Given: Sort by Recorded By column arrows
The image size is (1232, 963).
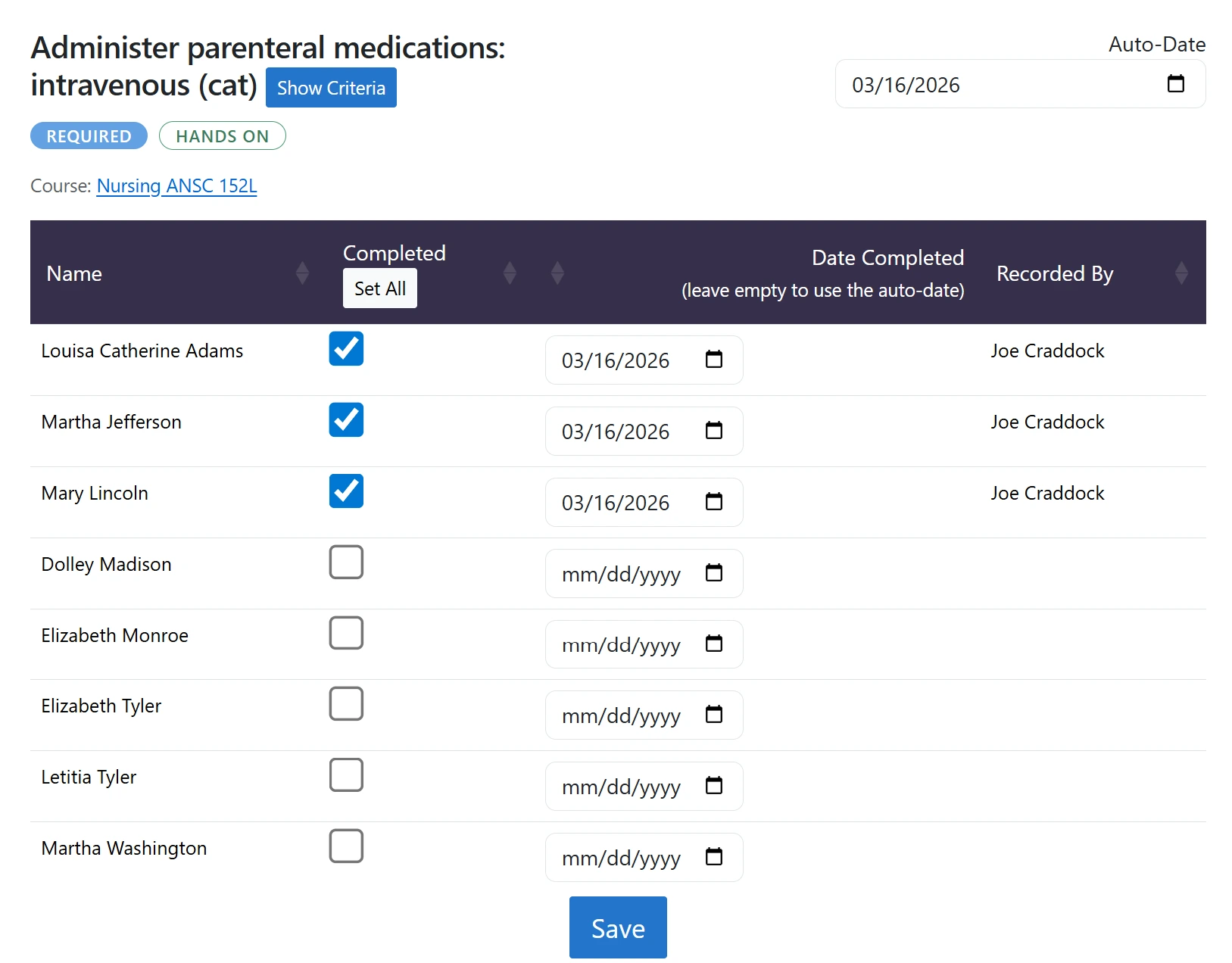Looking at the screenshot, I should click(x=1181, y=273).
